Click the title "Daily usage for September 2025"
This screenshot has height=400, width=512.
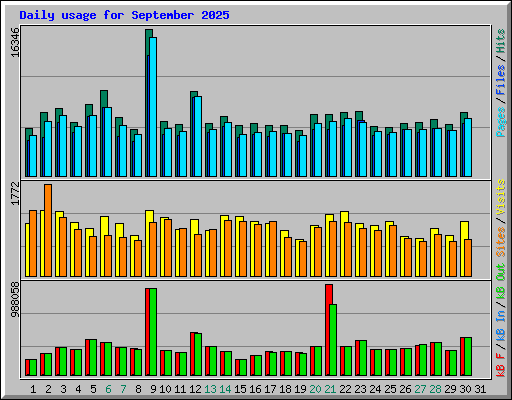tap(124, 15)
